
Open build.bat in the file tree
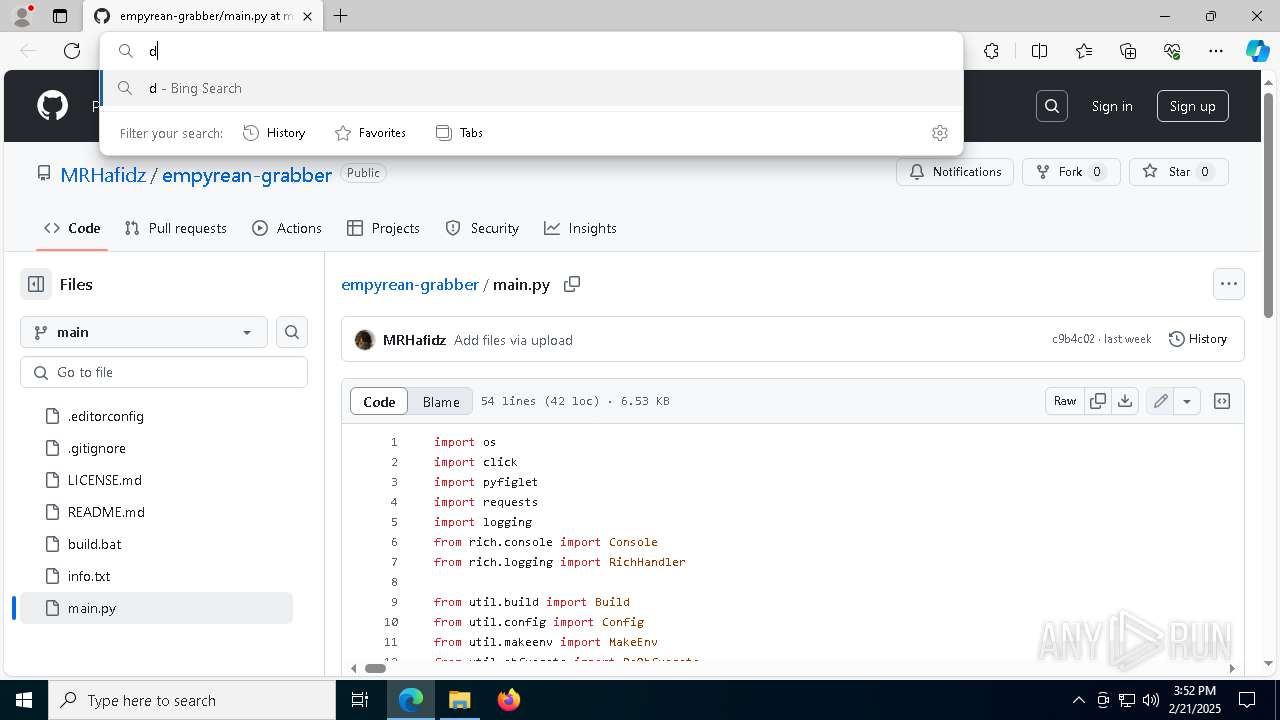pyautogui.click(x=95, y=544)
